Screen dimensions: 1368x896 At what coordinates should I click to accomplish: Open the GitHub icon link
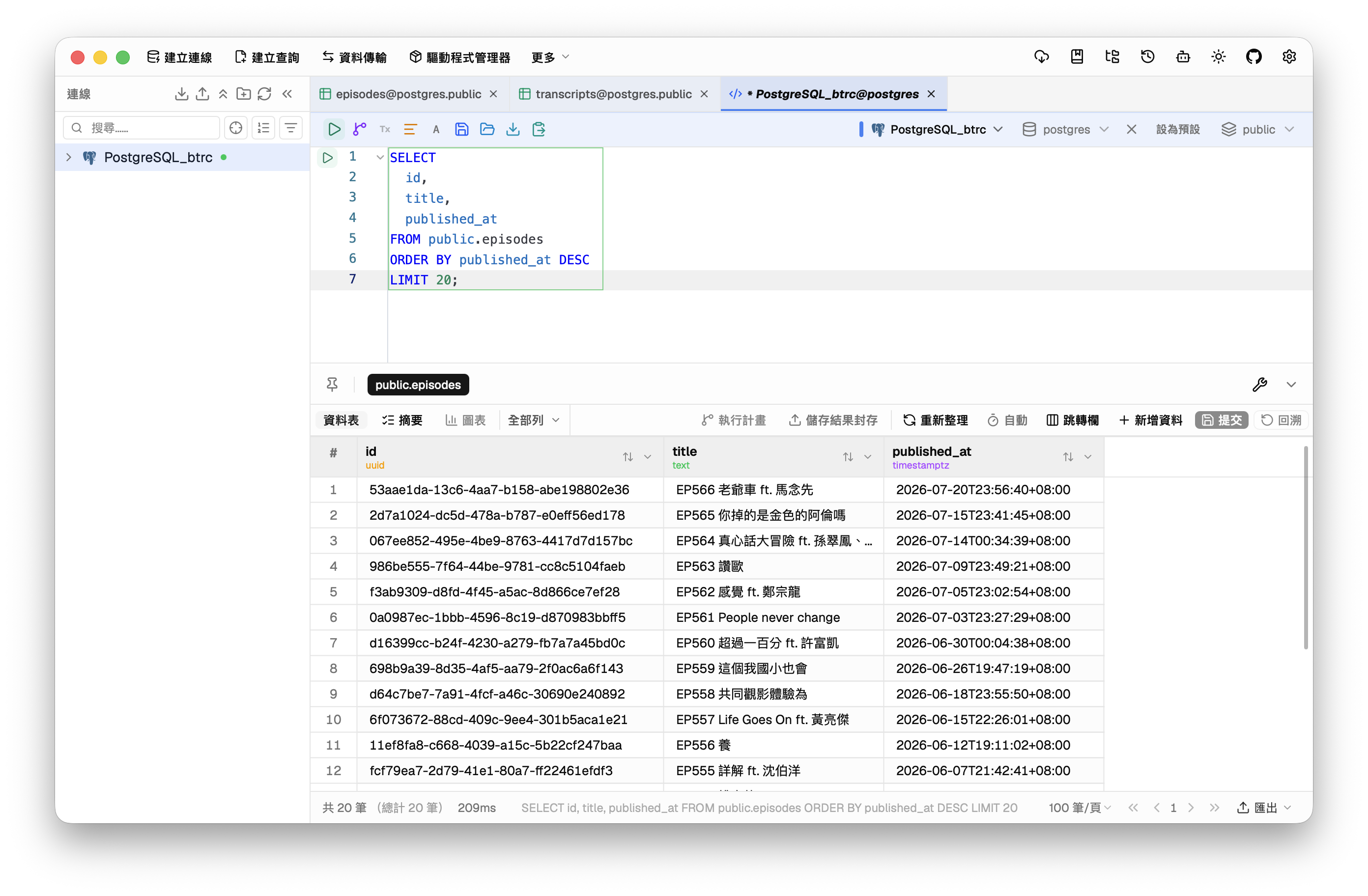tap(1254, 57)
